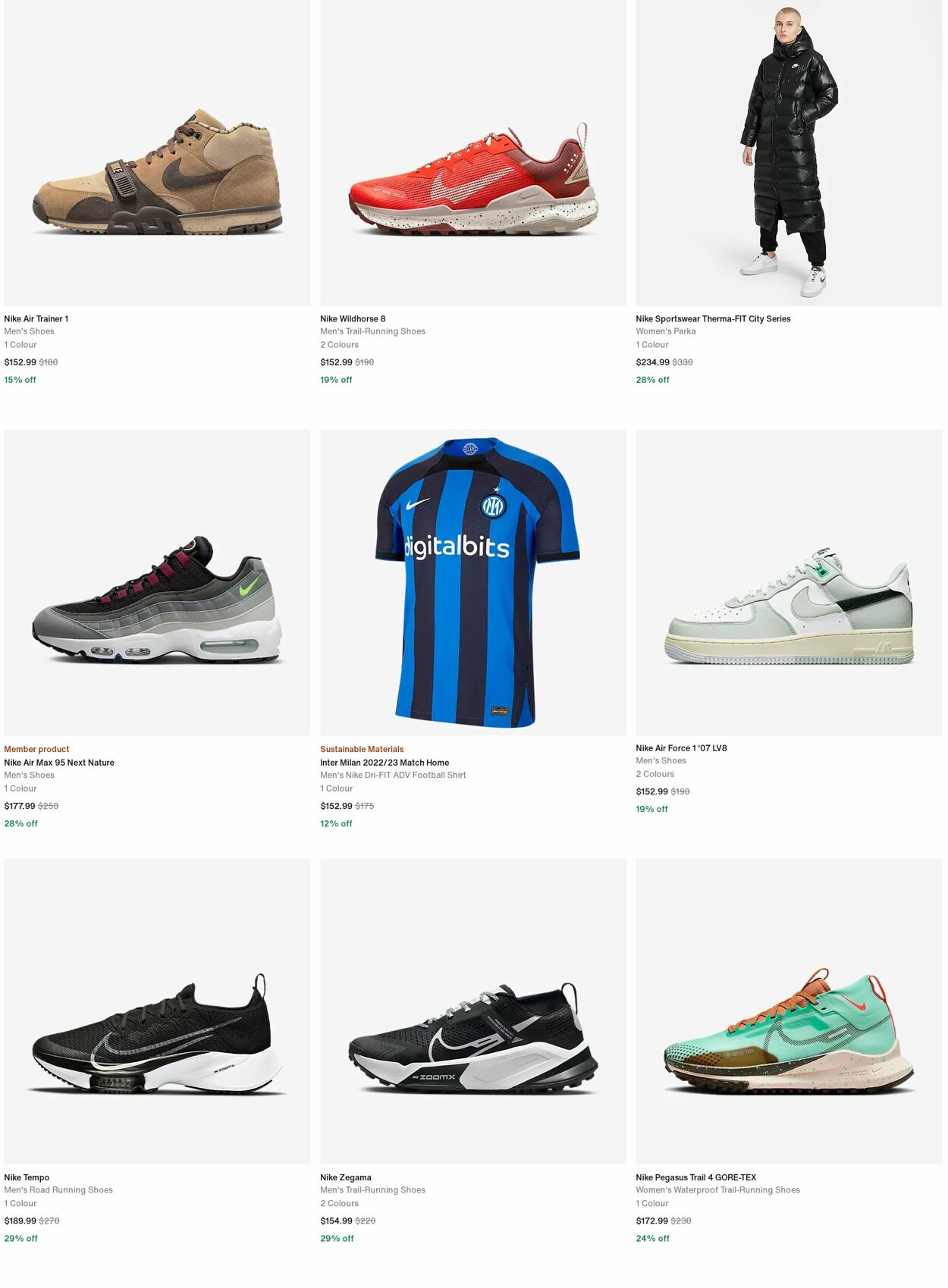Select the mint-green Pegasus Trail 4 shoe photo
This screenshot has width=948, height=1288.
790,1023
